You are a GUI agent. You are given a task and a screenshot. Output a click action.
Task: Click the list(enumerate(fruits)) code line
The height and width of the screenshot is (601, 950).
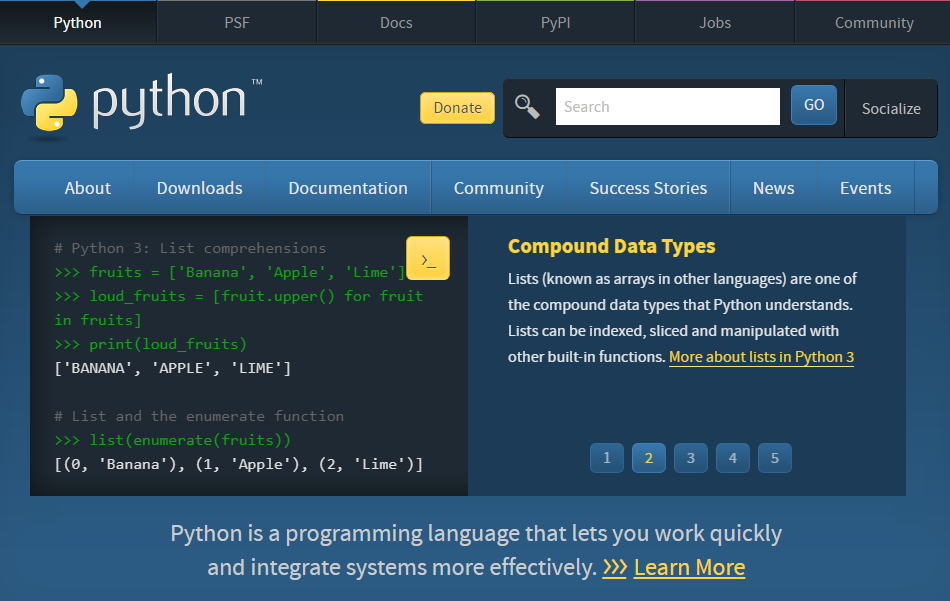[173, 440]
